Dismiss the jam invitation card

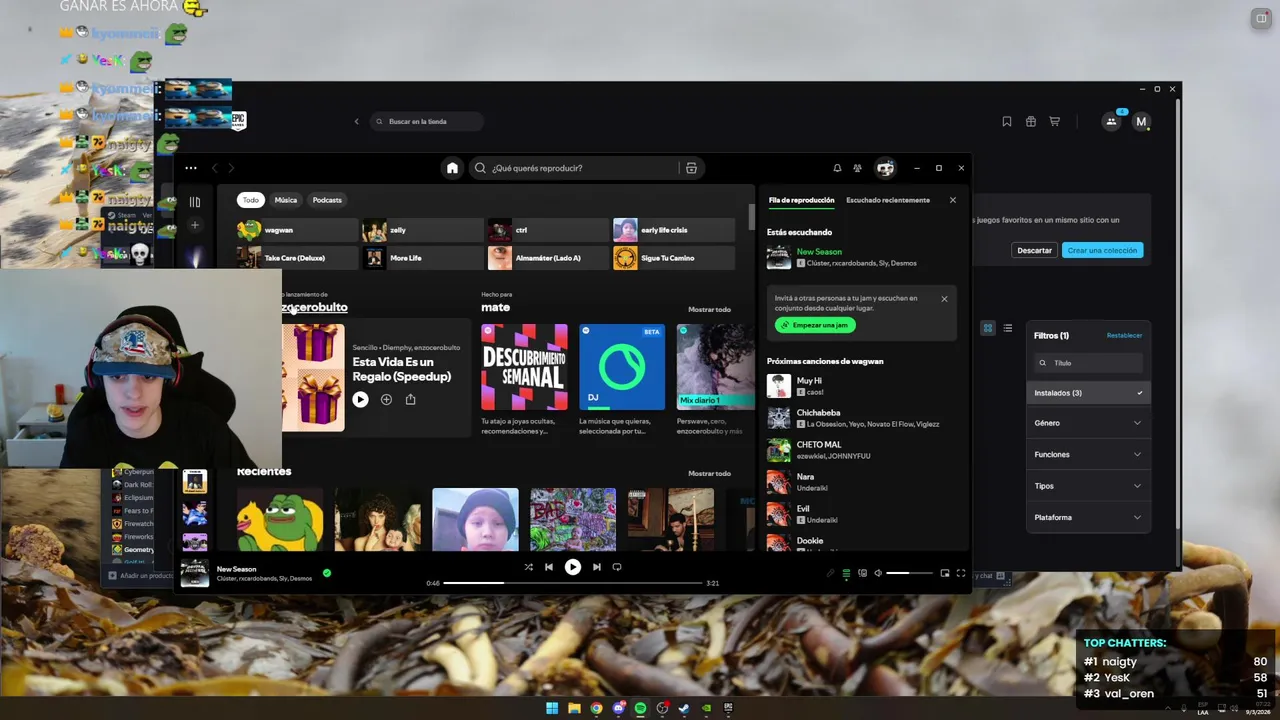[x=944, y=299]
